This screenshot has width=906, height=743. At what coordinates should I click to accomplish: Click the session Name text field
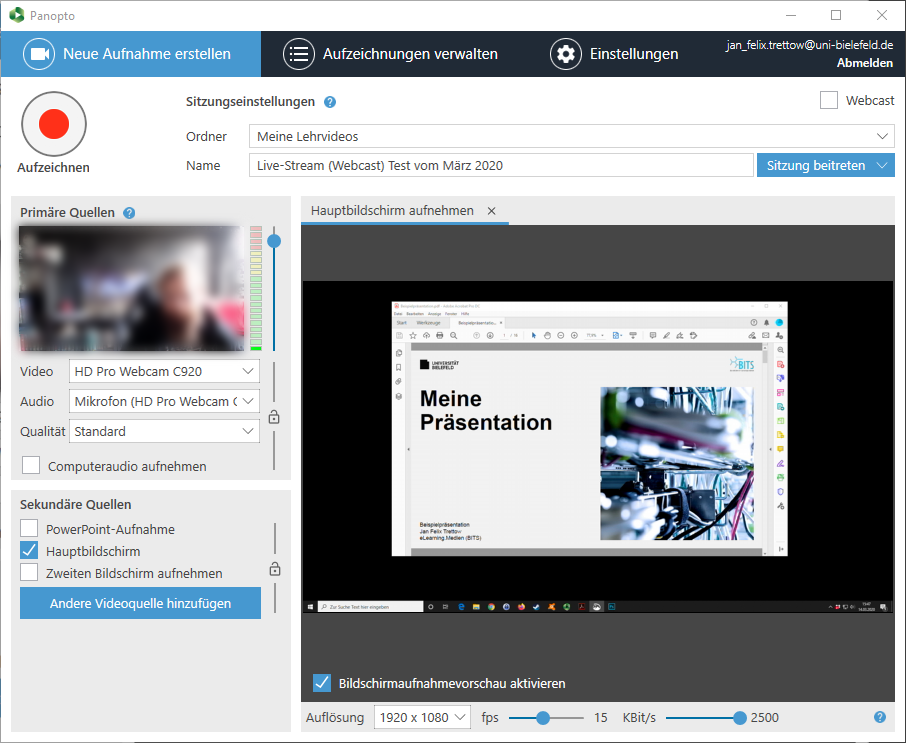click(x=500, y=165)
